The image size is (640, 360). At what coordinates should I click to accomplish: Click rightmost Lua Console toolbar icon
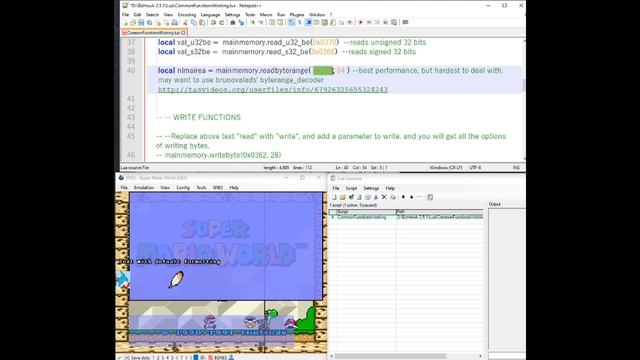coord(430,197)
